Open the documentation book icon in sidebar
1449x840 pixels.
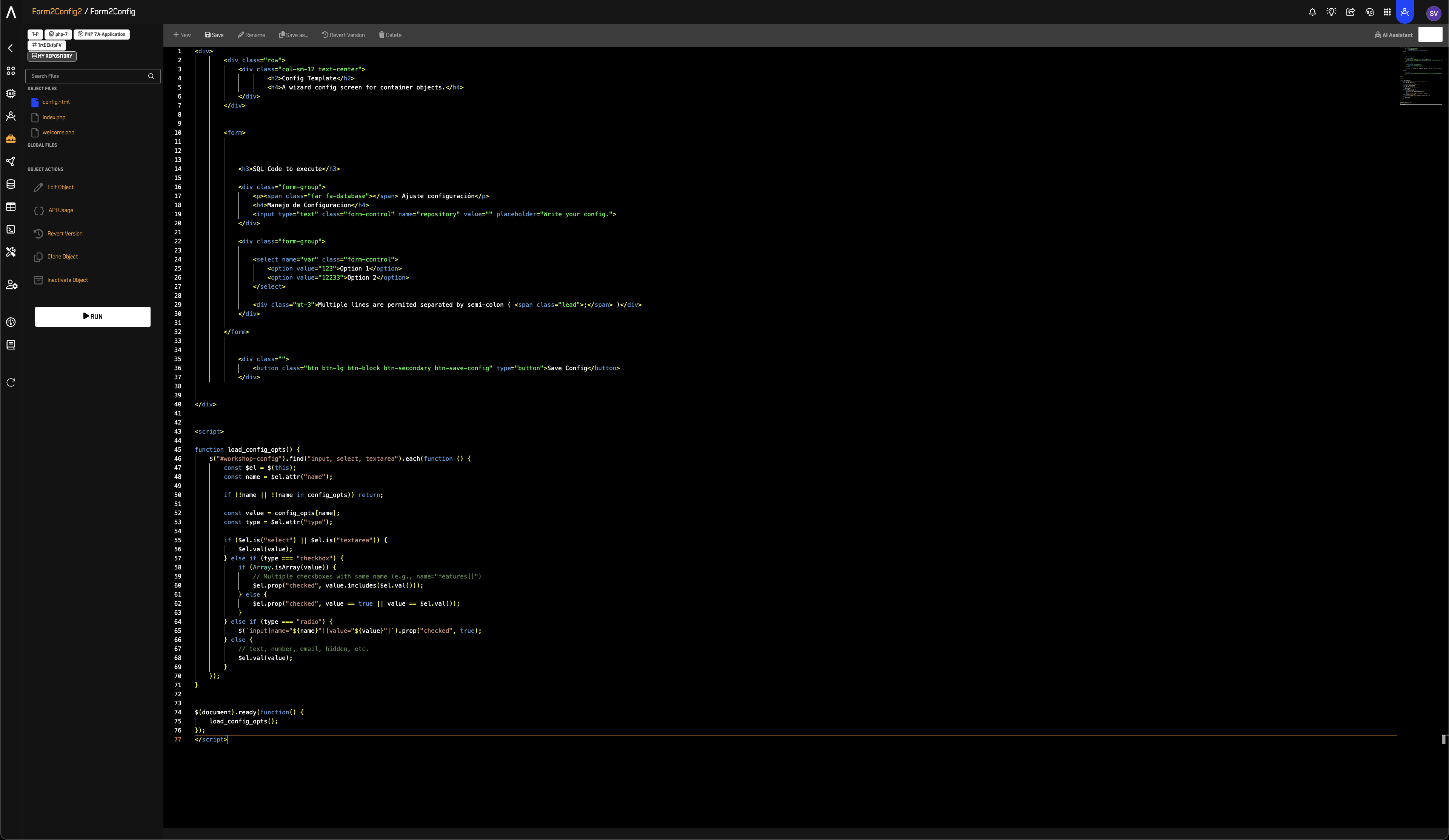click(10, 345)
